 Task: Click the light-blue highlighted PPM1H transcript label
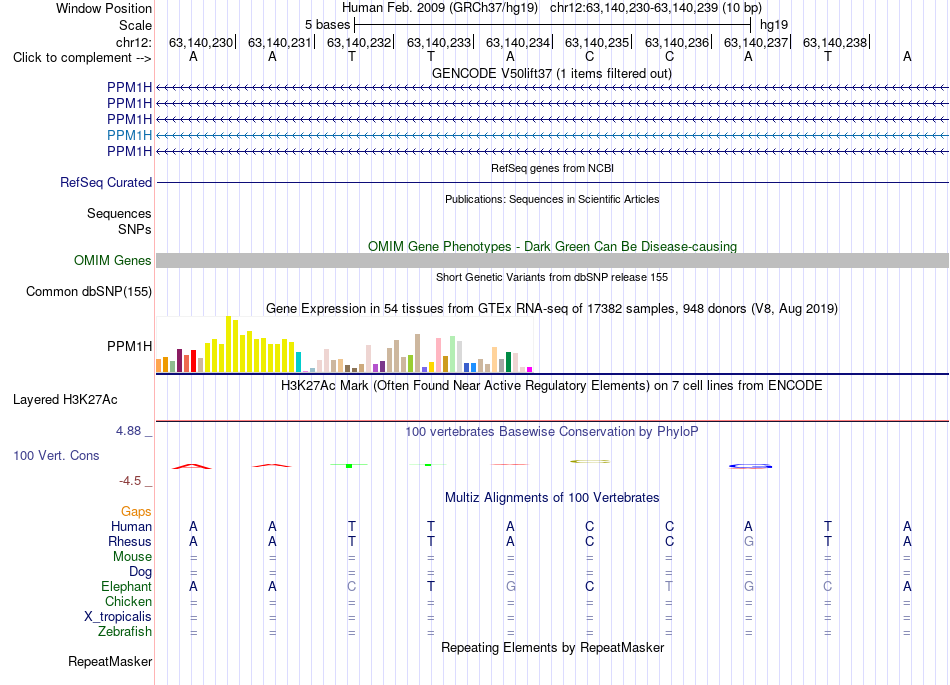tap(129, 135)
